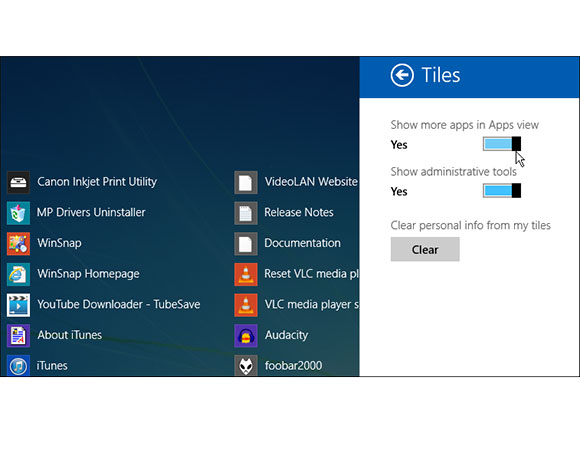Select the Release Notes label
This screenshot has width=580, height=470.
[299, 212]
